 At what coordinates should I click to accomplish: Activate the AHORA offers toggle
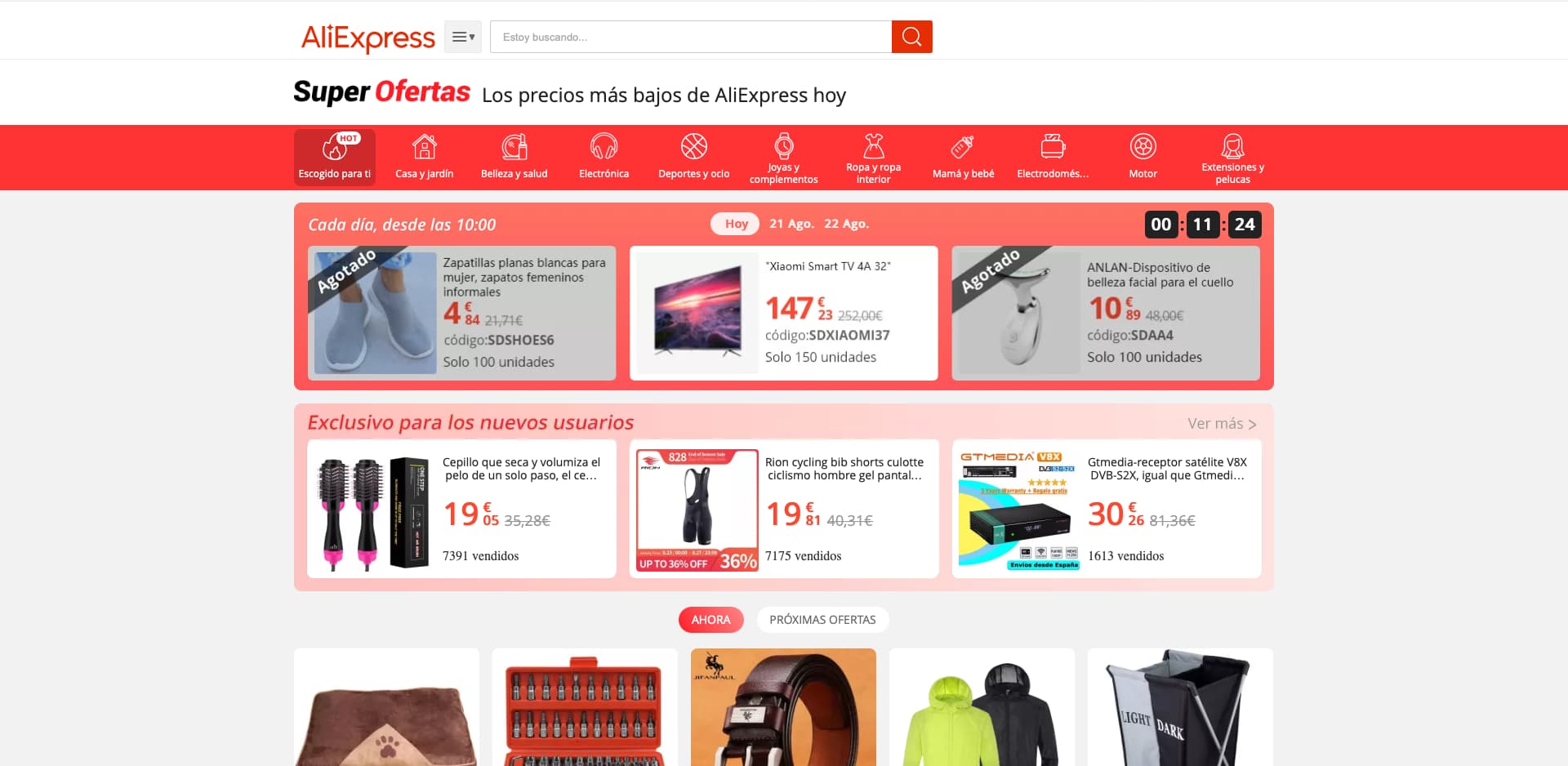tap(710, 620)
